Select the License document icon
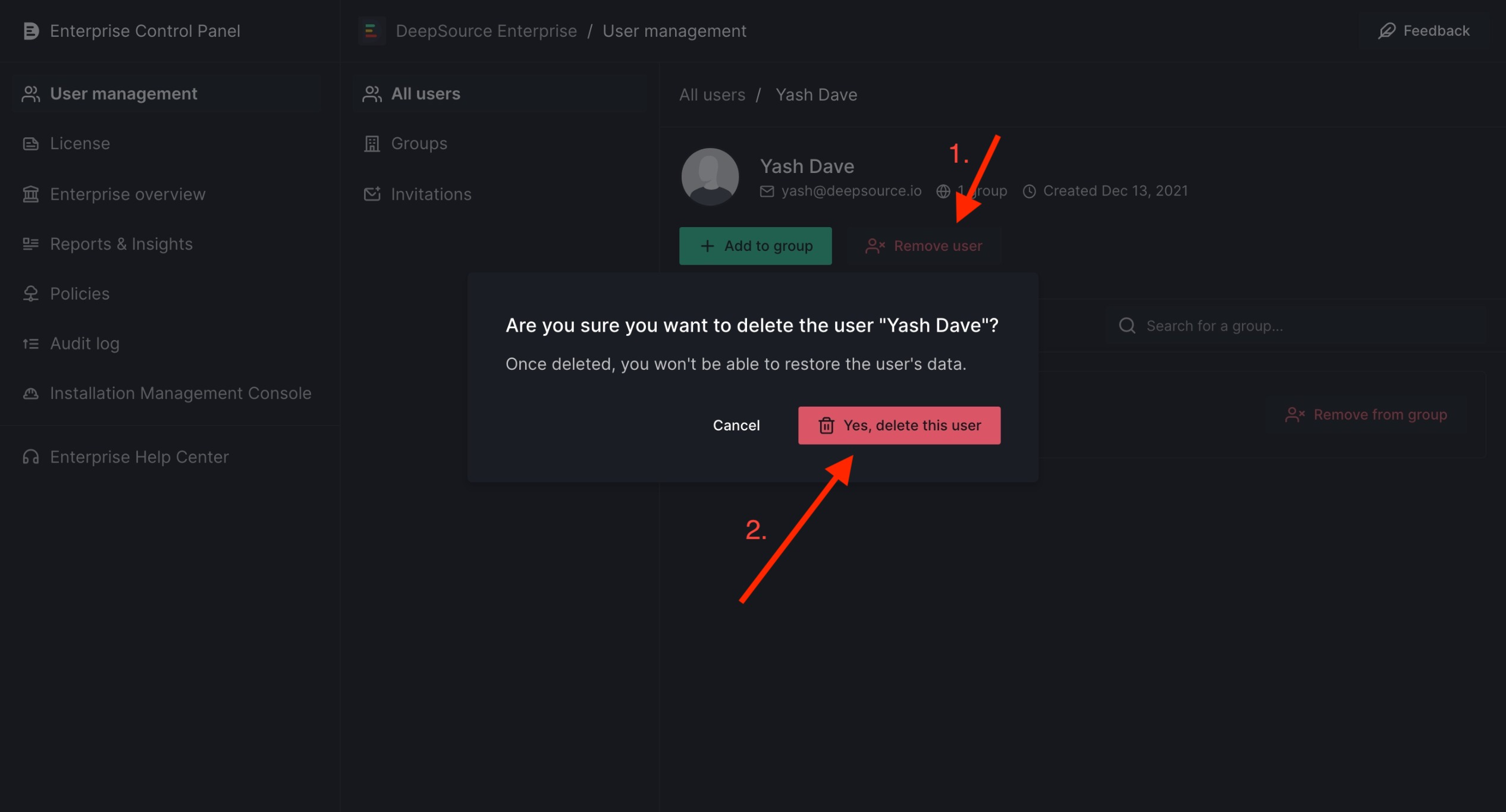 click(x=31, y=143)
